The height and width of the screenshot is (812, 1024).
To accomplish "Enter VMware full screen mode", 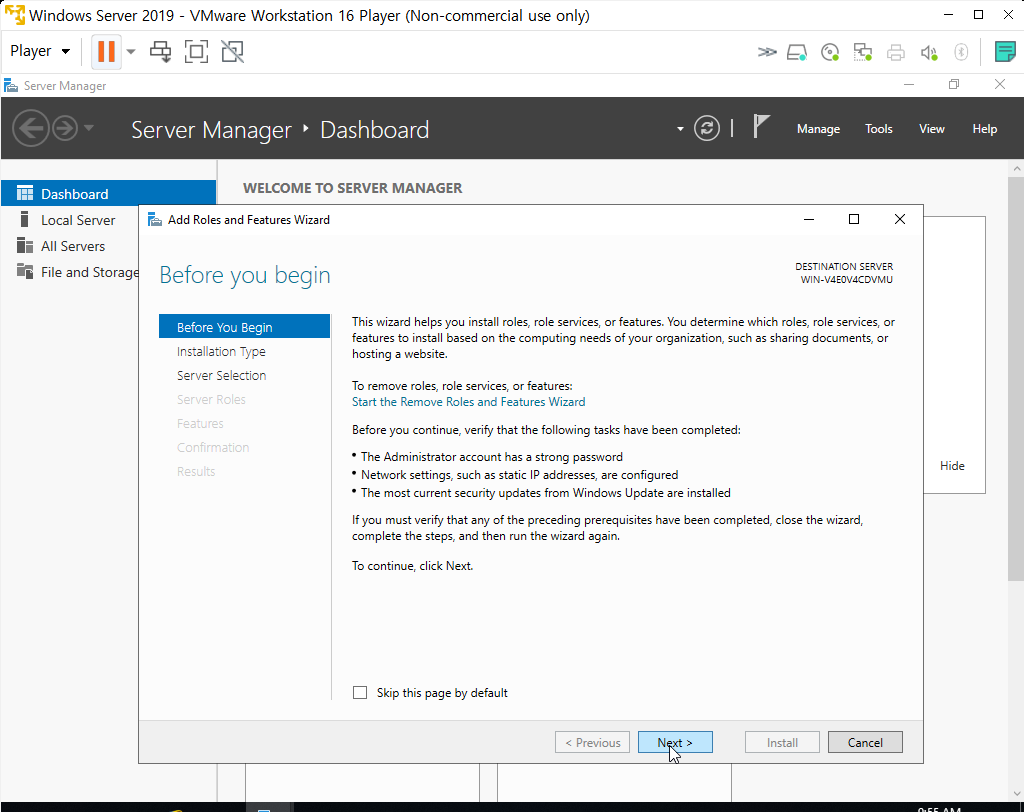I will click(x=196, y=52).
